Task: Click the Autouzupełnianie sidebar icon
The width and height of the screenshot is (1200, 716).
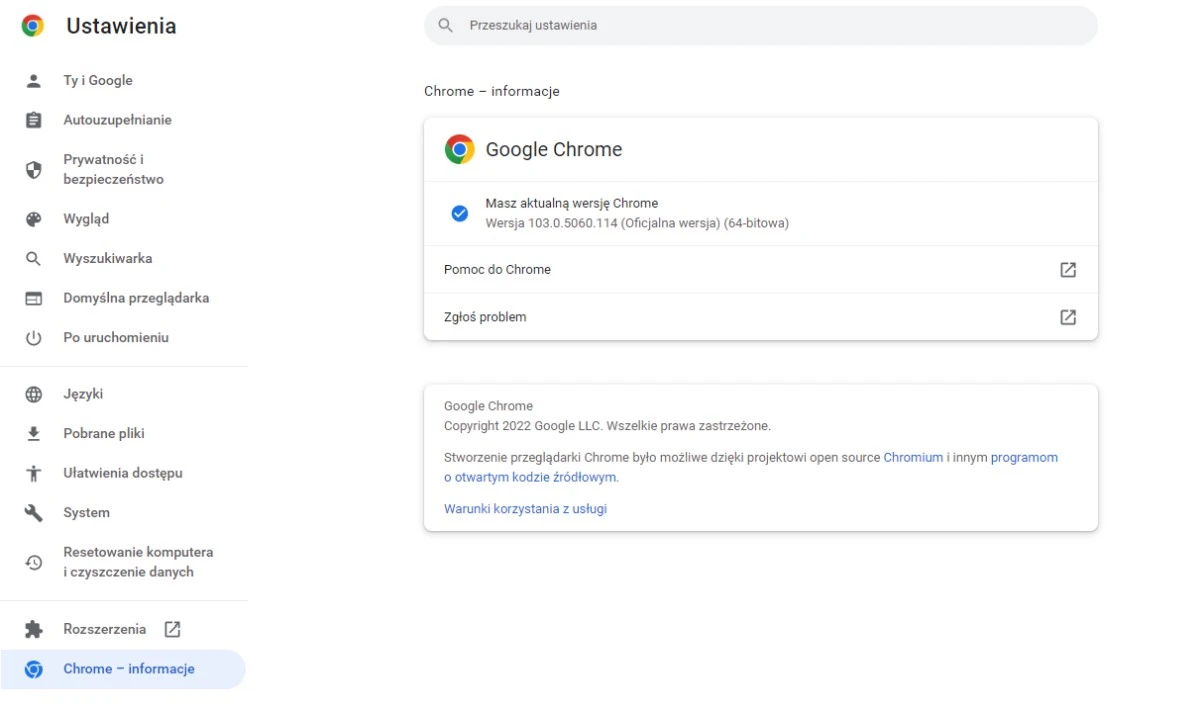Action: pyautogui.click(x=33, y=120)
